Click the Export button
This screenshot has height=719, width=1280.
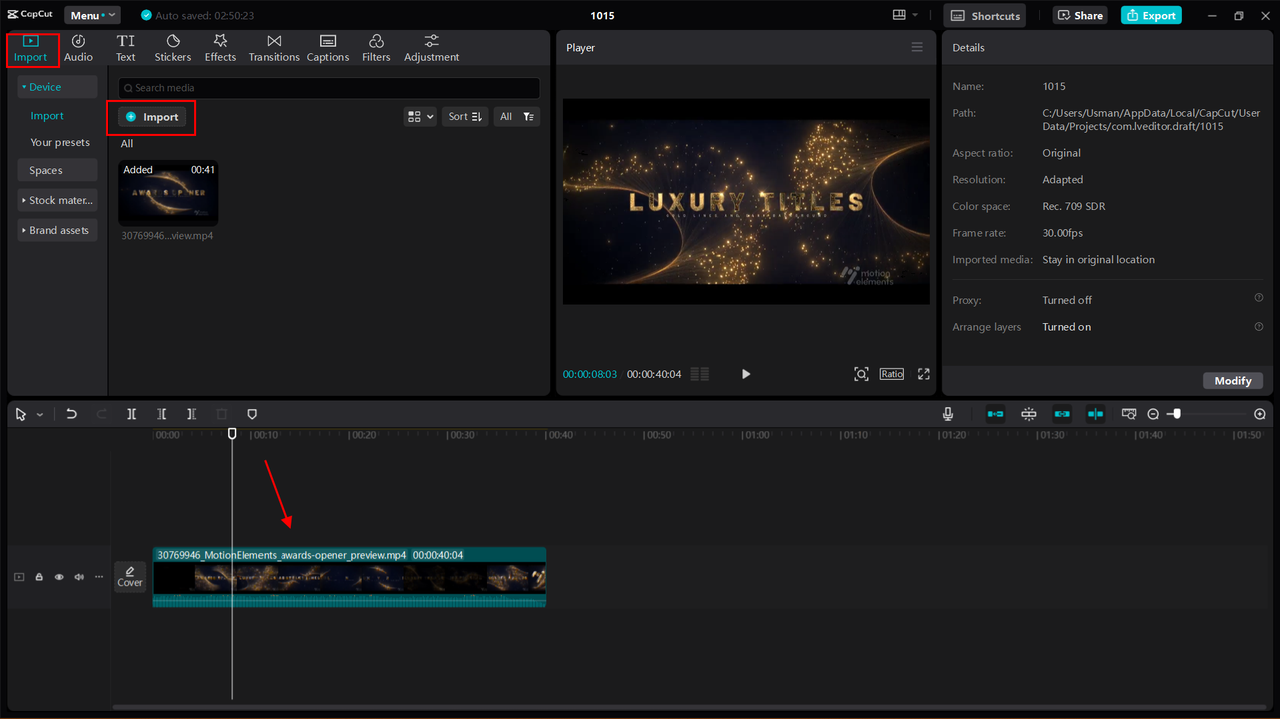click(1151, 15)
